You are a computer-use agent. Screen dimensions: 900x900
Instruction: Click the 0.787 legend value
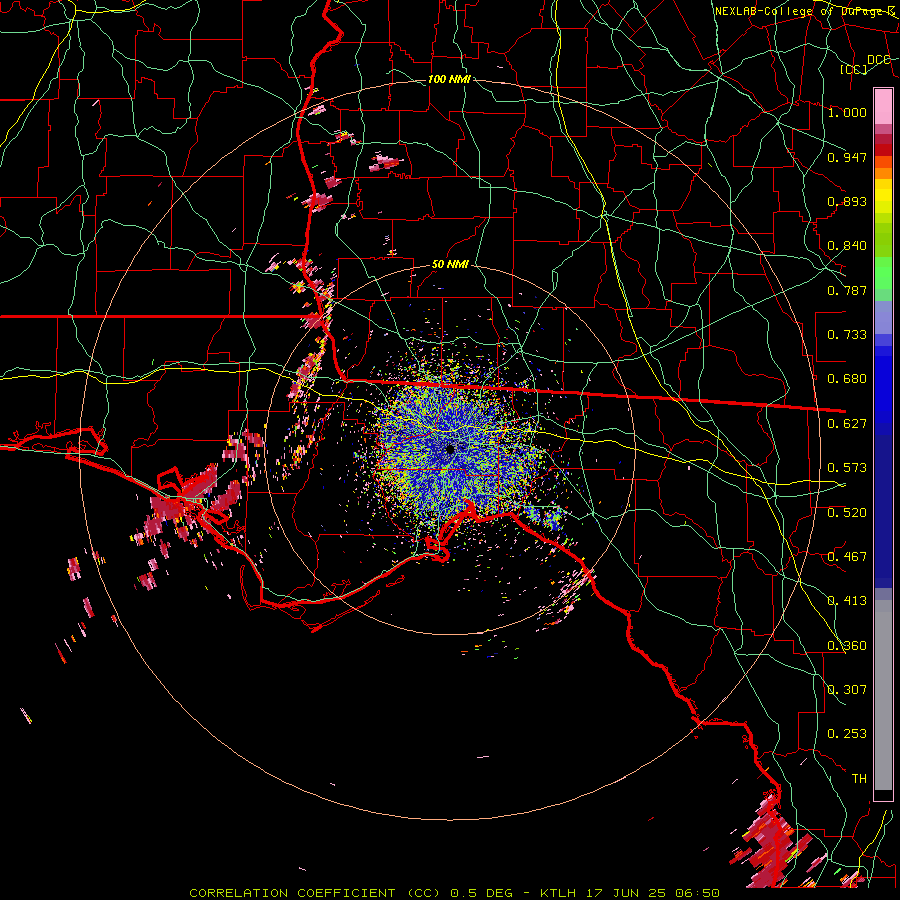847,290
